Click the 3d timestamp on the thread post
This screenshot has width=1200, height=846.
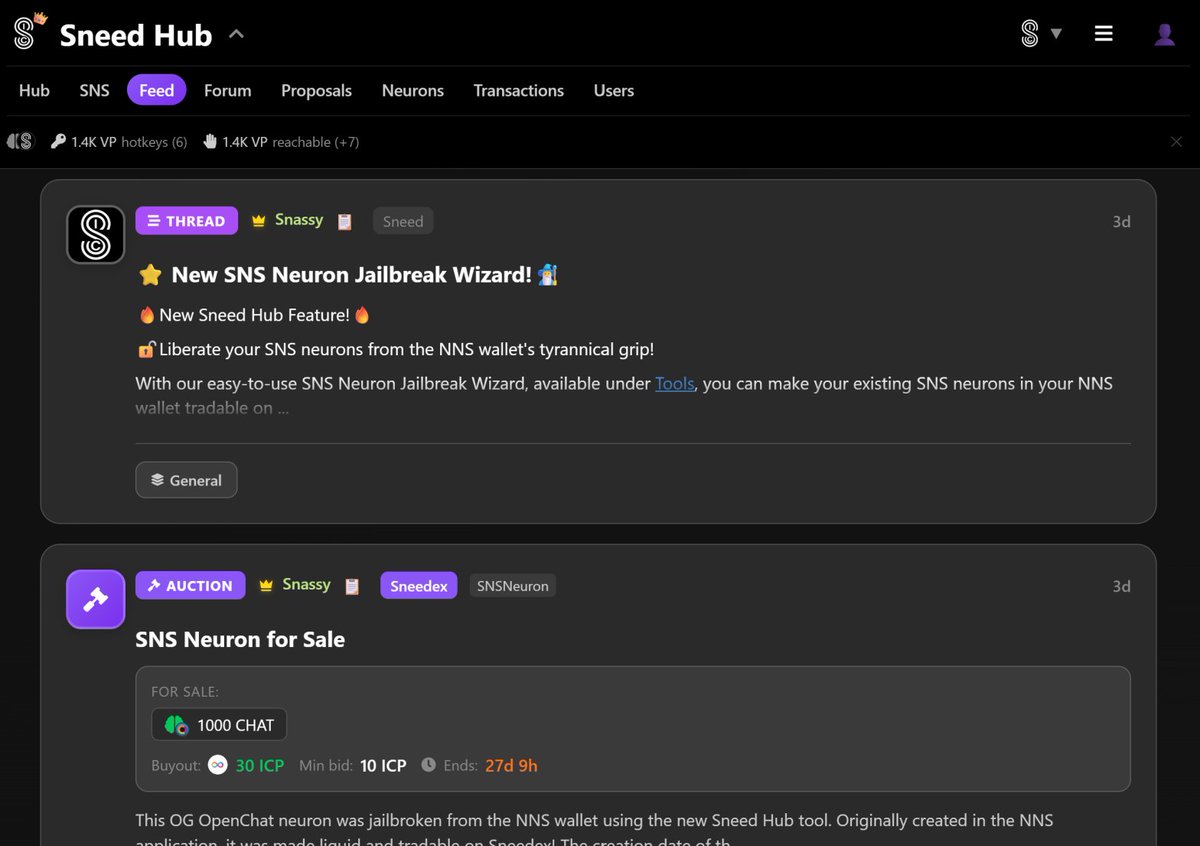(1121, 221)
